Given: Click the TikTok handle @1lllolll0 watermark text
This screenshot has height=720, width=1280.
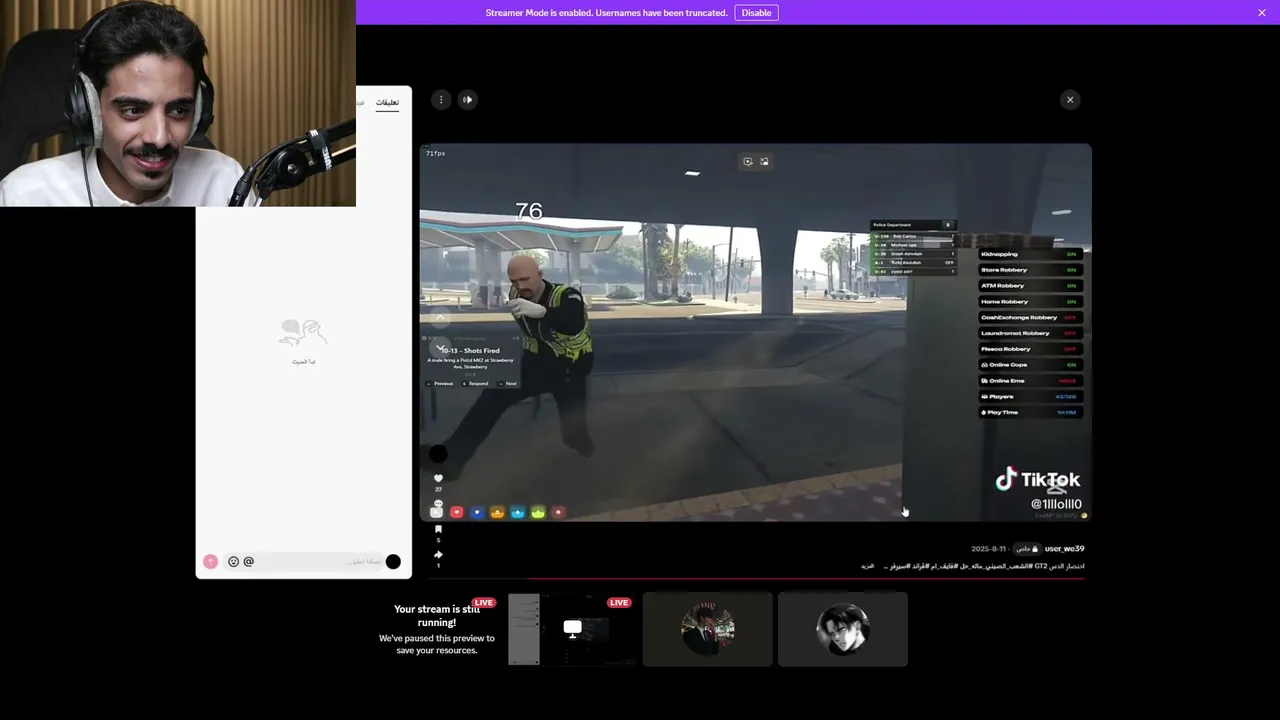Looking at the screenshot, I should pyautogui.click(x=1056, y=504).
